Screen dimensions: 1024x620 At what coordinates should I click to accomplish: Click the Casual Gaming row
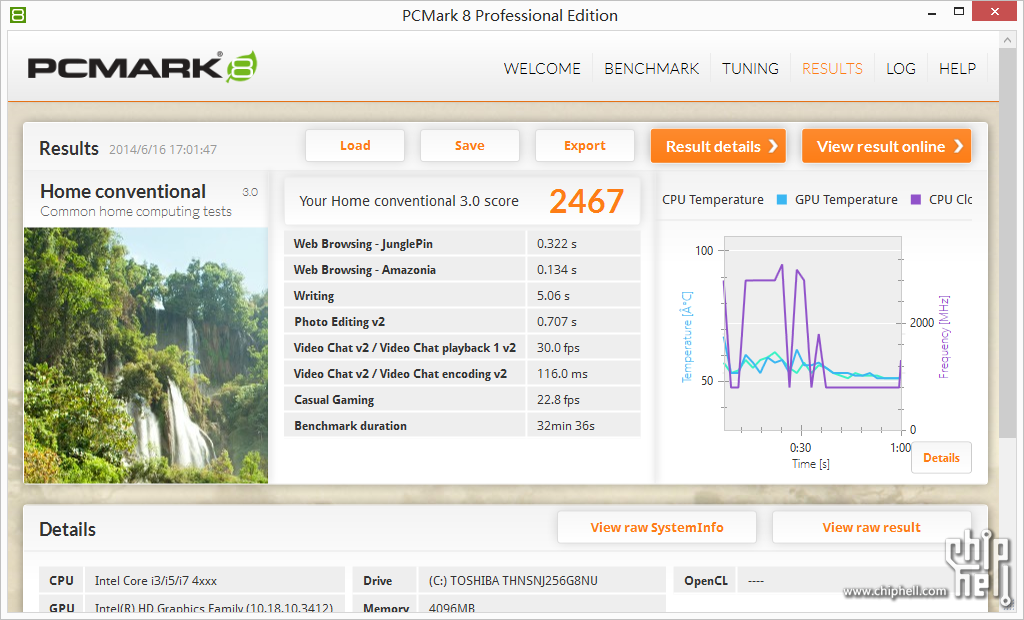462,400
